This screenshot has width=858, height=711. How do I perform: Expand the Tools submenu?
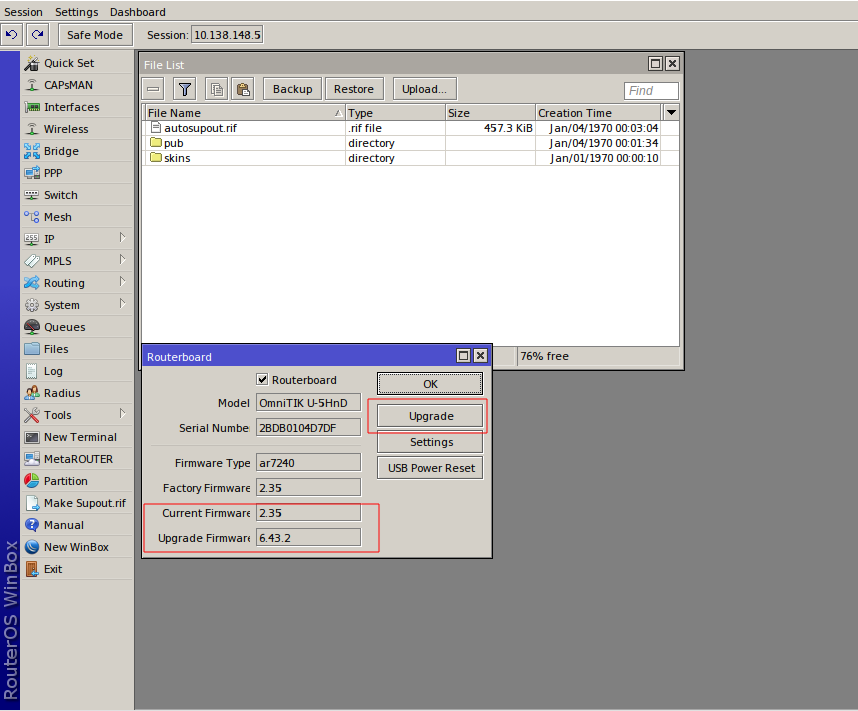click(77, 415)
